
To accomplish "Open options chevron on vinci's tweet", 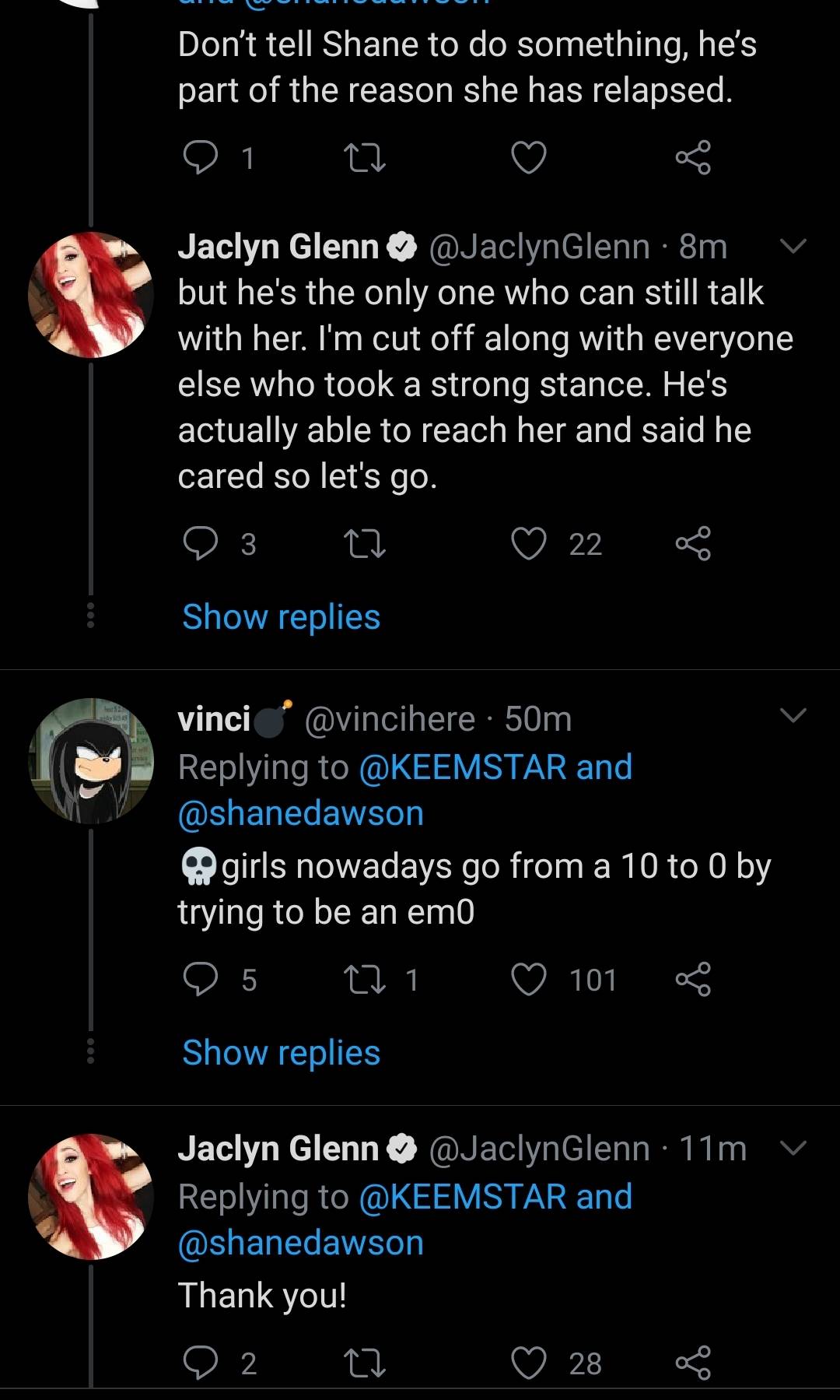I will (x=793, y=715).
